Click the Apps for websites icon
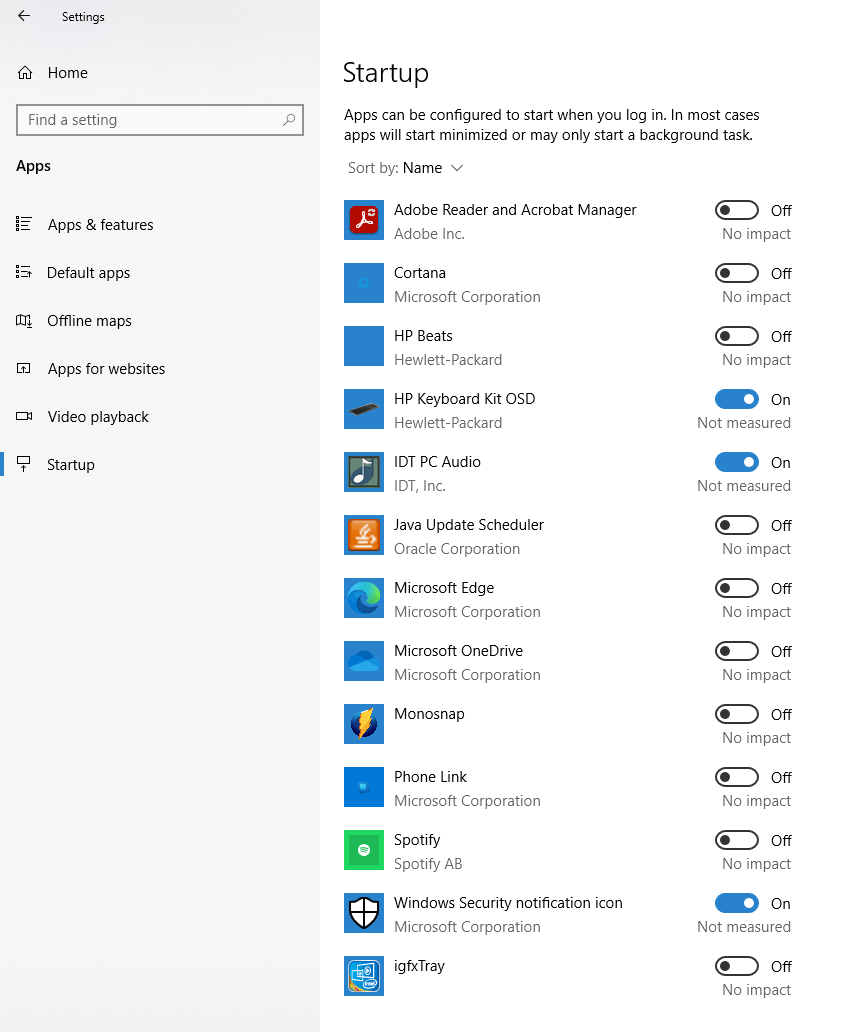This screenshot has height=1032, width=850. tap(24, 369)
